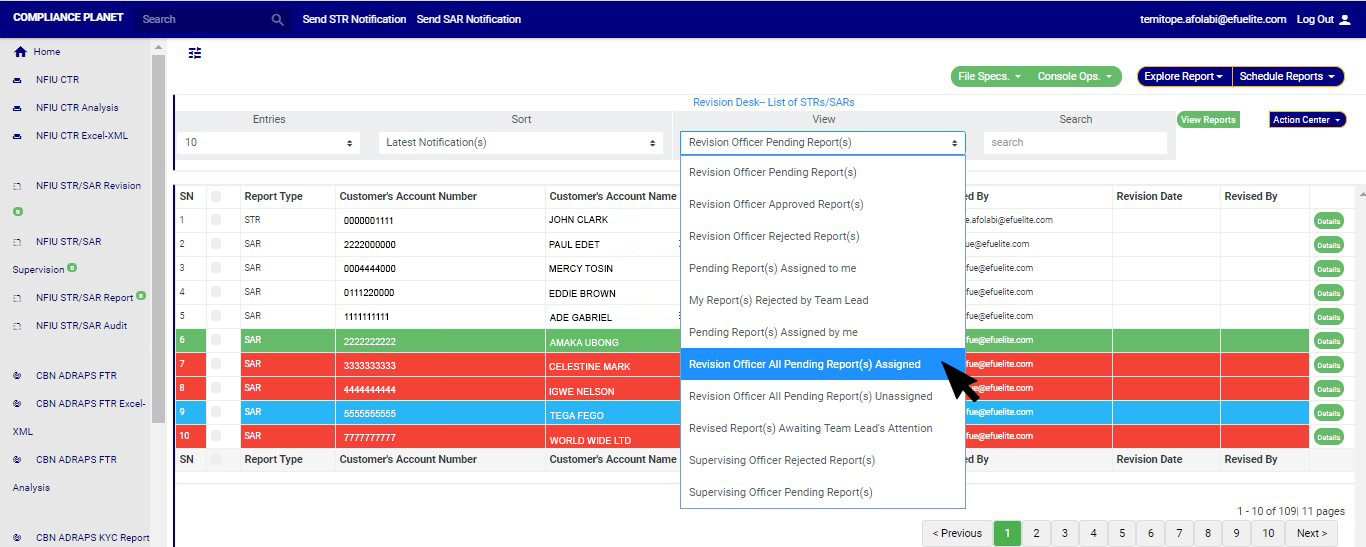Open the Entries count dropdown
This screenshot has width=1366, height=547.
269,143
